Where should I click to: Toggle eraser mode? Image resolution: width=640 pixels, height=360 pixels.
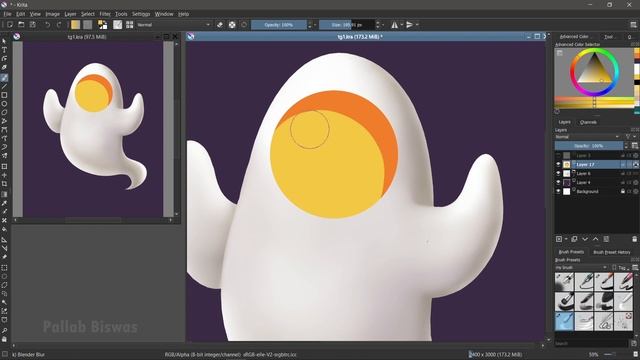point(220,25)
